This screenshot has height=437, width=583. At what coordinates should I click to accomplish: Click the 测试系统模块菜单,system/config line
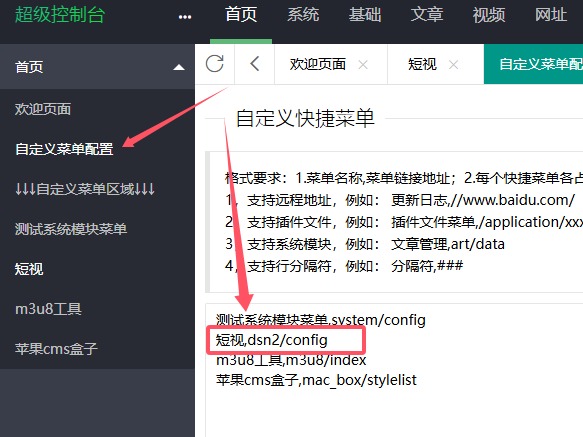click(x=321, y=319)
